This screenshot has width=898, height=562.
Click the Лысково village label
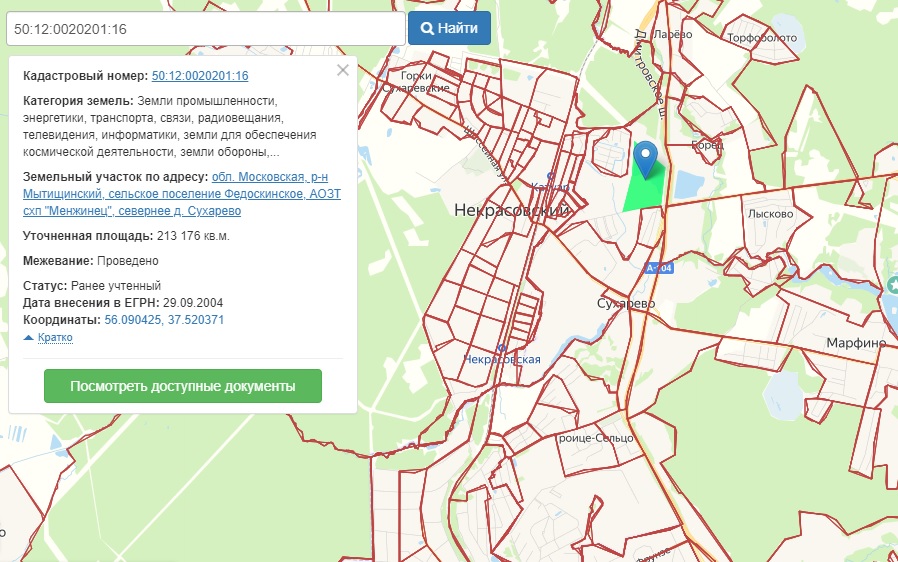[770, 214]
